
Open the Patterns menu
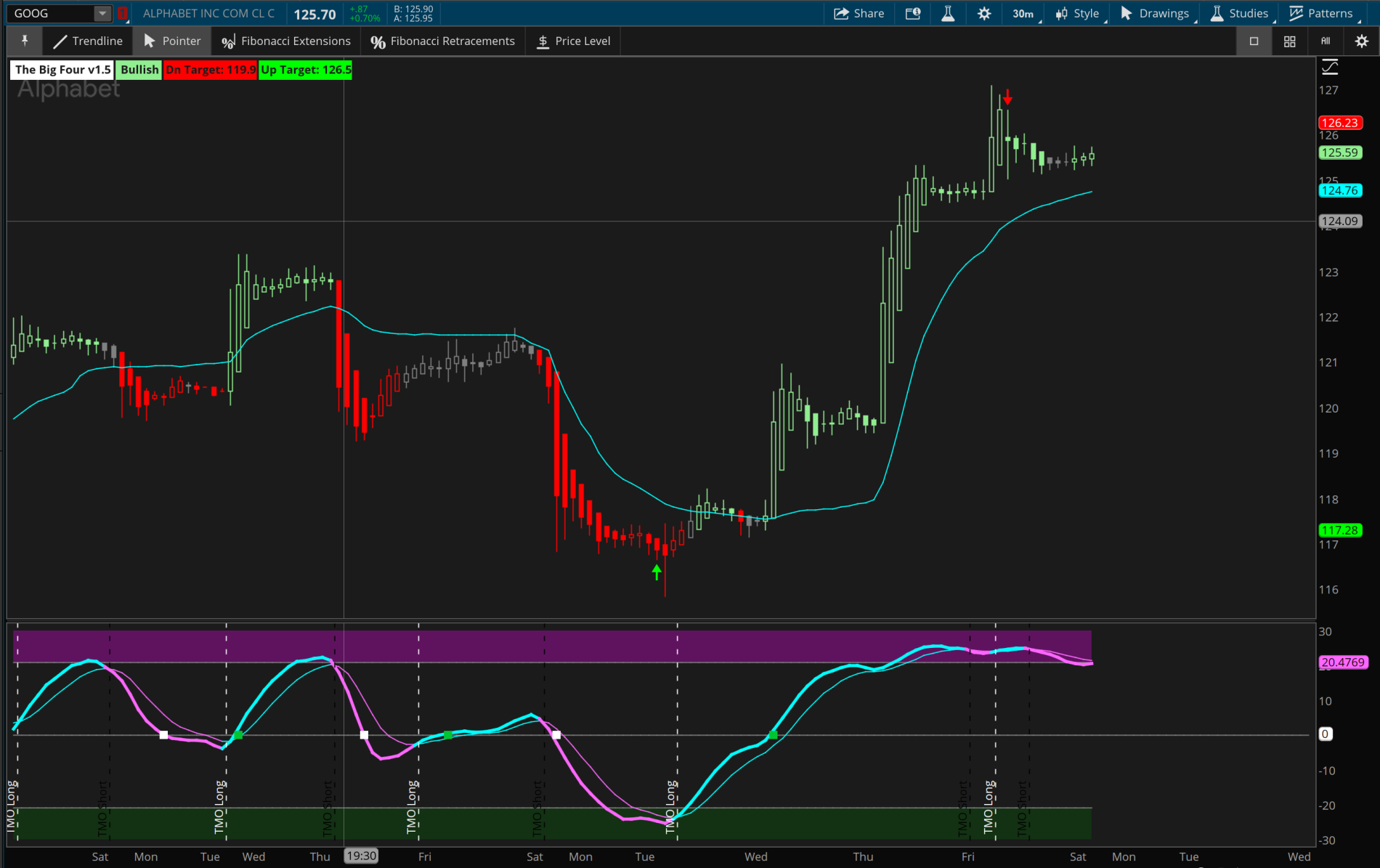[x=1321, y=14]
